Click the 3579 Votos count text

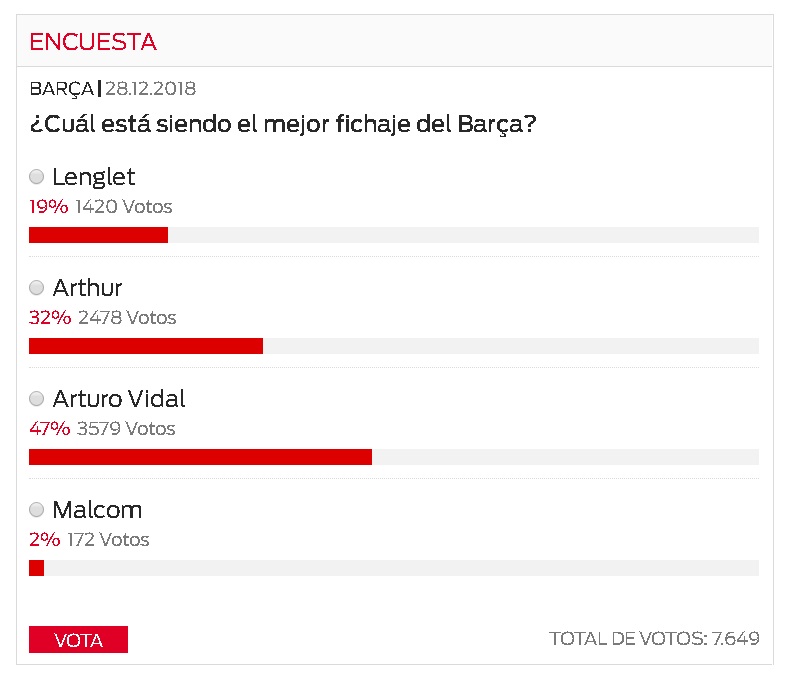[x=126, y=429]
